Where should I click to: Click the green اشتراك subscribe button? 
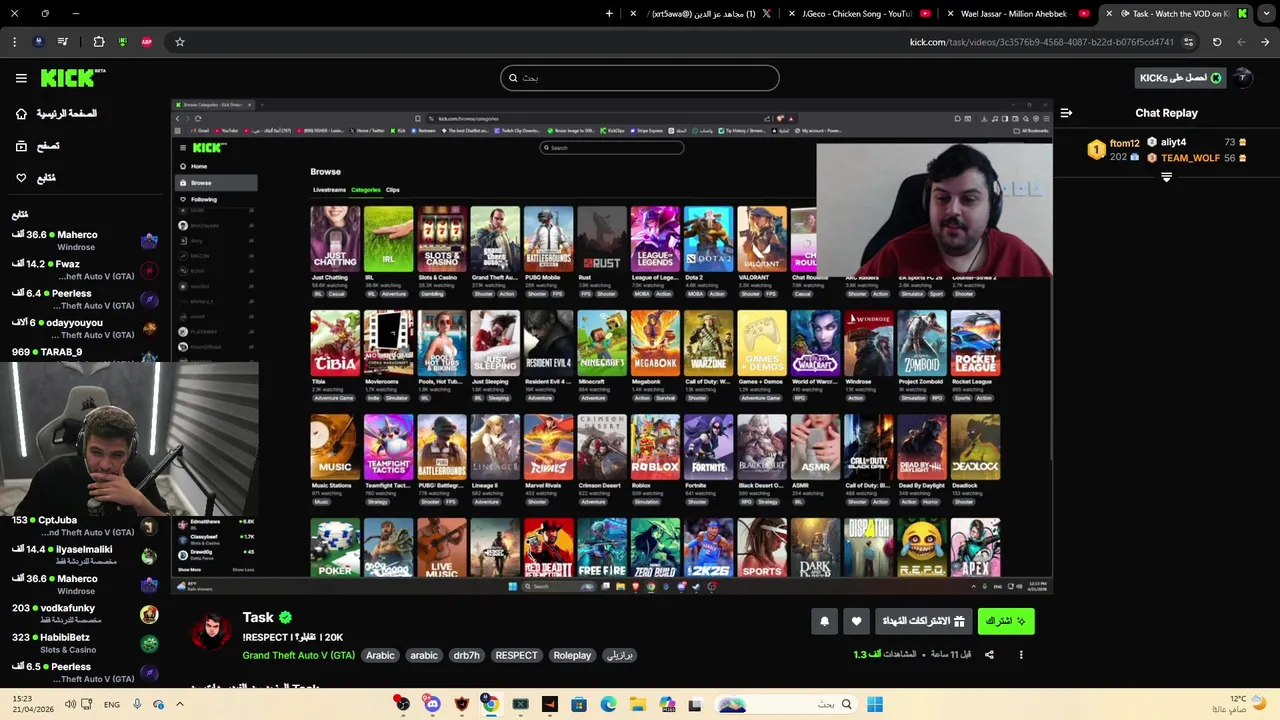pyautogui.click(x=1006, y=621)
